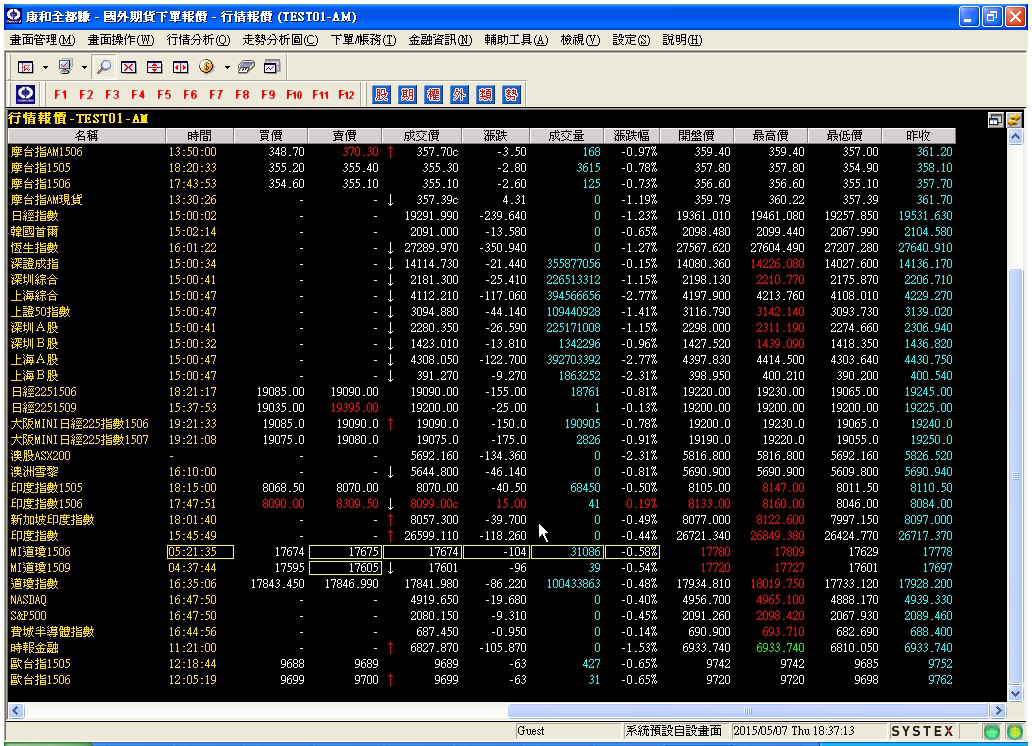Click the scanner-shaped toolbar icon
1032x746 pixels.
[x=246, y=67]
